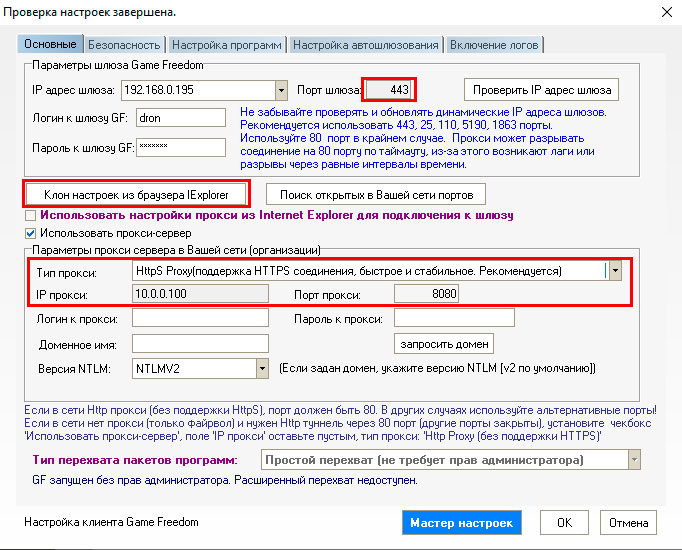Expand the Версия NTLM dropdown arrow
Viewport: 682px width, 550px height.
tap(262, 369)
